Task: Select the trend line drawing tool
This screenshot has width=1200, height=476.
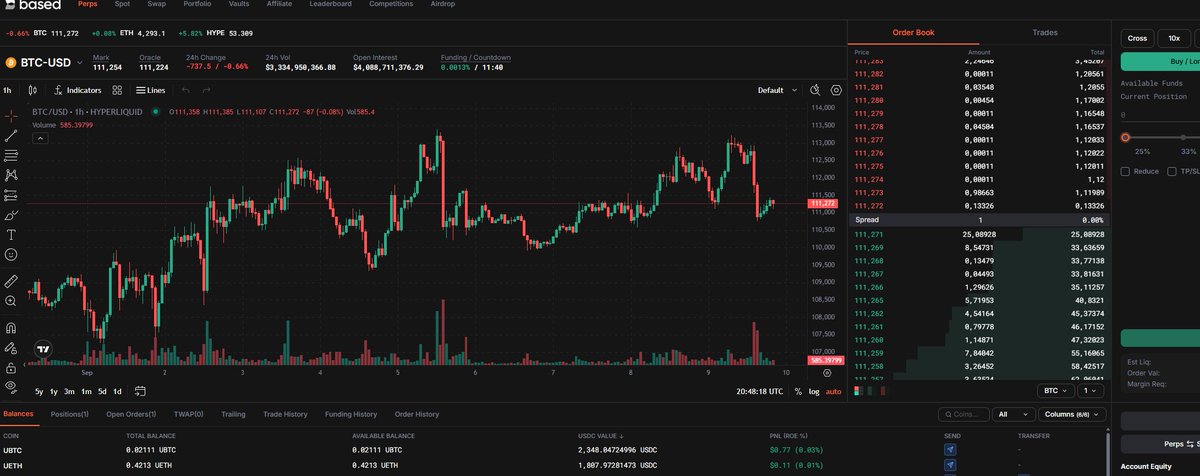Action: (11, 135)
